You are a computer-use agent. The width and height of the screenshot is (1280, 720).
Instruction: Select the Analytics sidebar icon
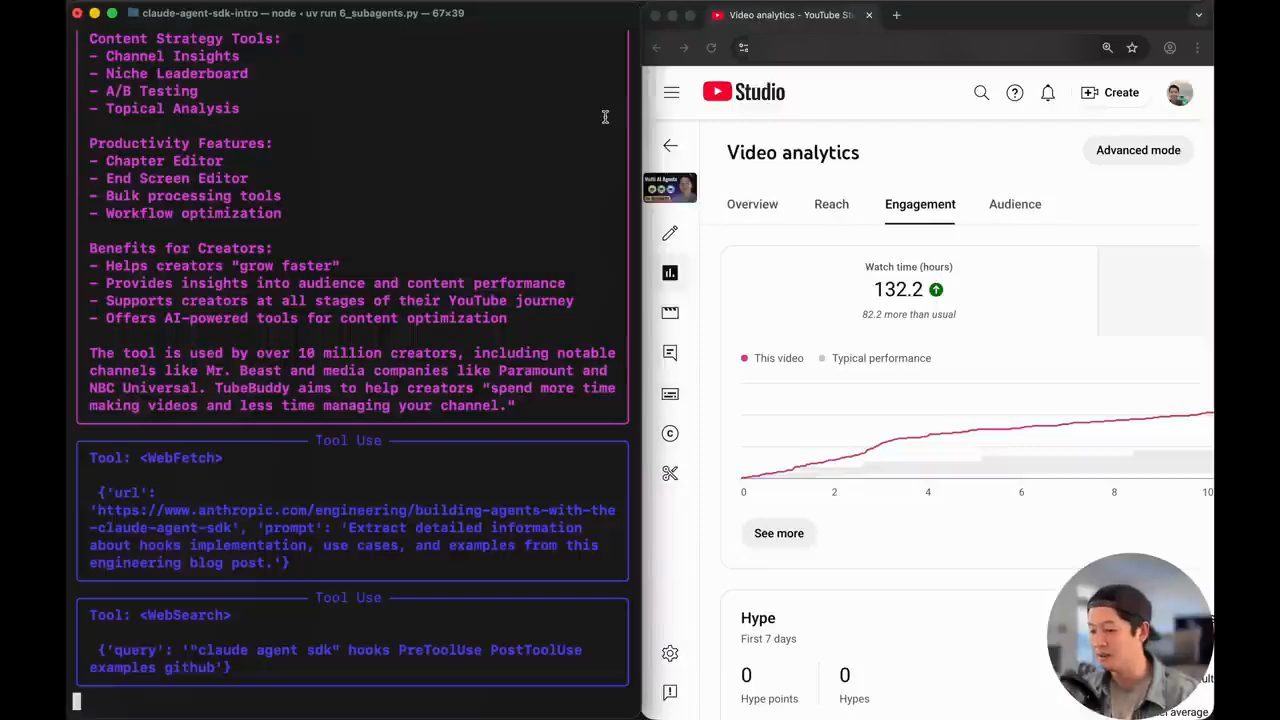[670, 273]
